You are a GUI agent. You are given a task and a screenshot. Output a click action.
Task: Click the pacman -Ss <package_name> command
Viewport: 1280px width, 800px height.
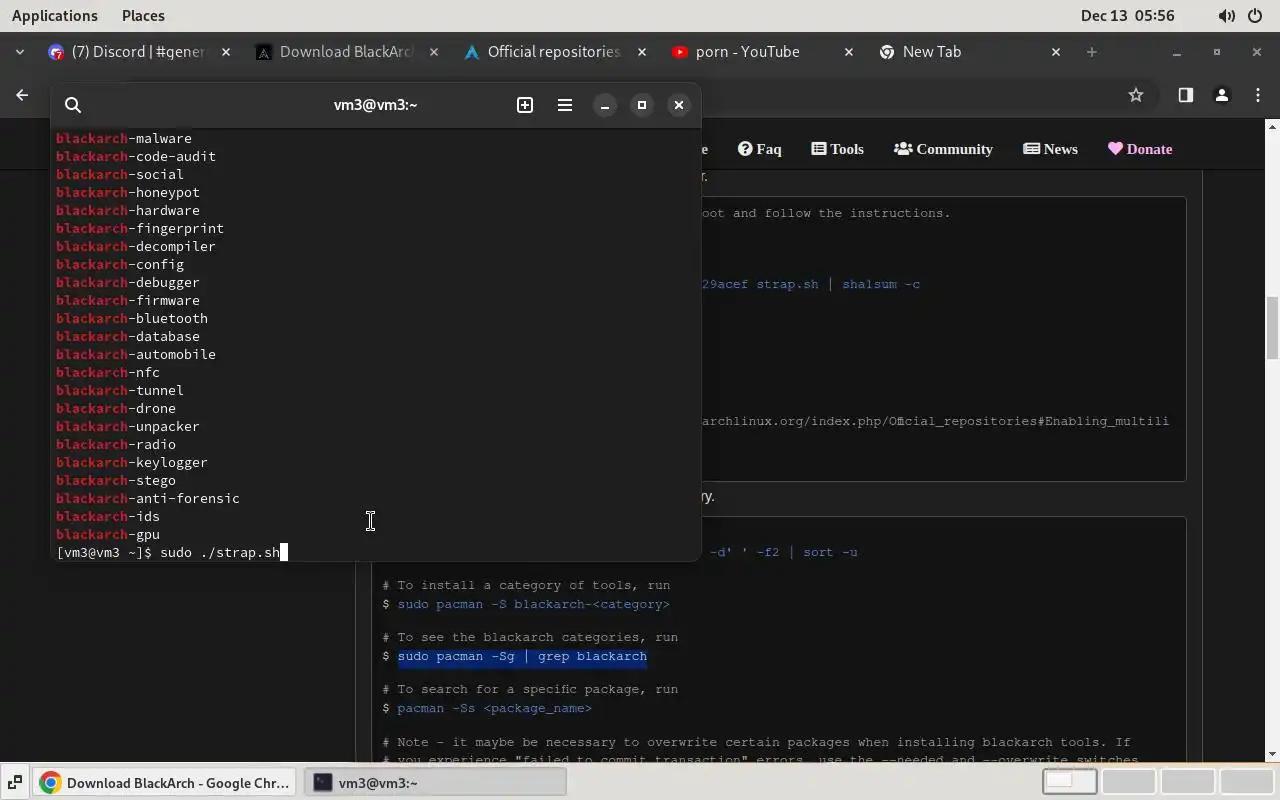[494, 708]
